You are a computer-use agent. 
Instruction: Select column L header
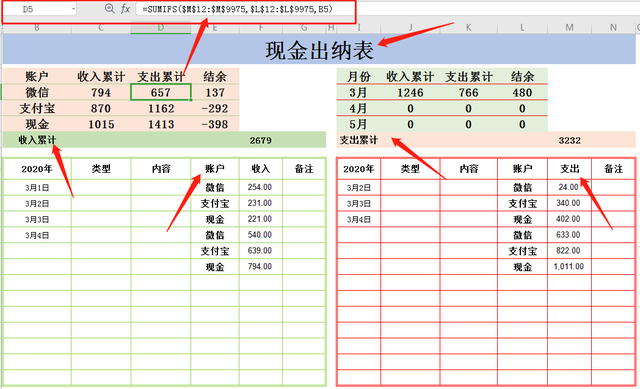coord(522,28)
